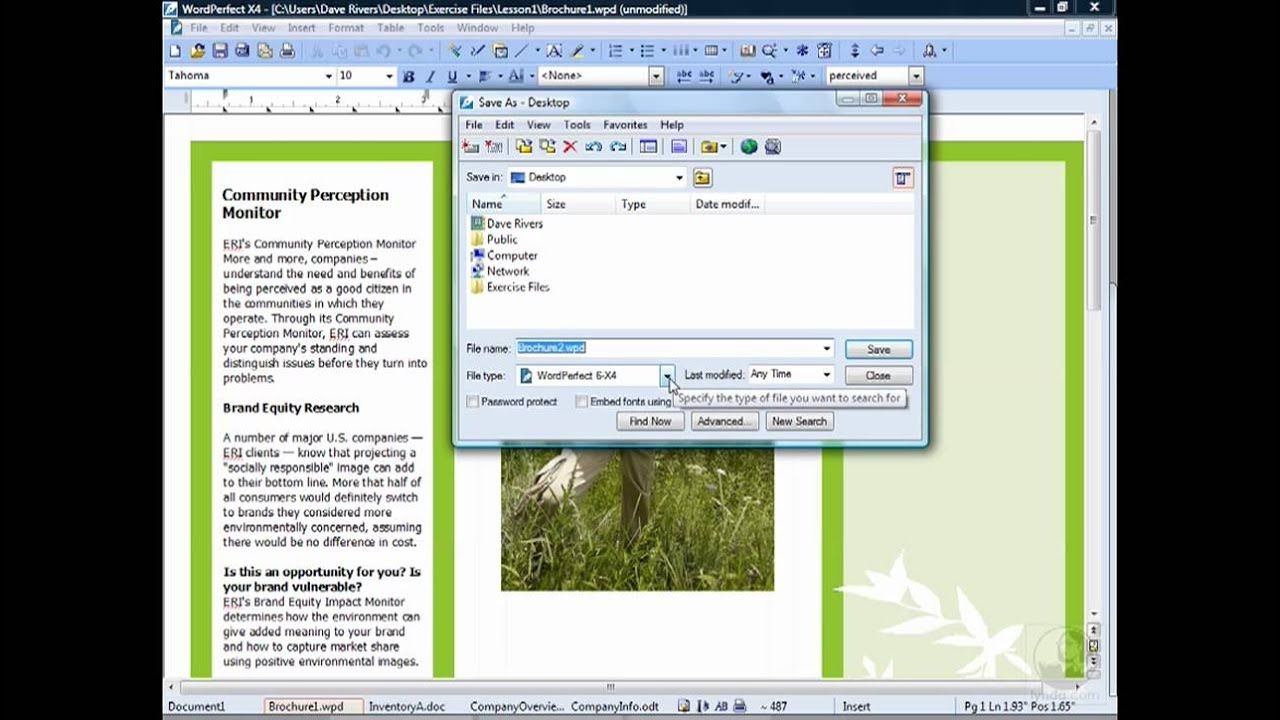Click the Open folder icon in WordPerfect toolbar

click(198, 51)
